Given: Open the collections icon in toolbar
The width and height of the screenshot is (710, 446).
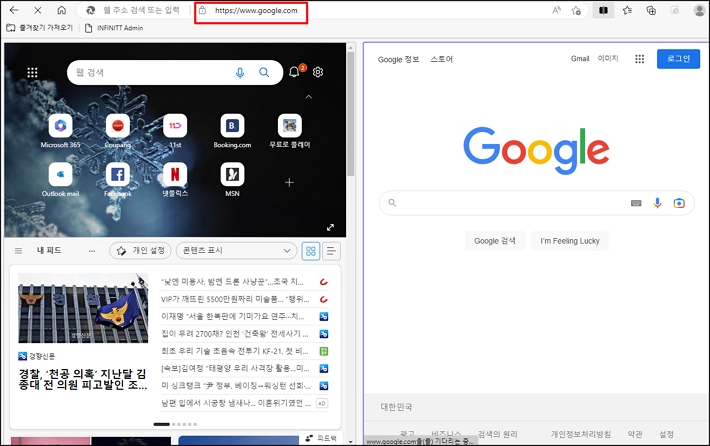Looking at the screenshot, I should [651, 10].
